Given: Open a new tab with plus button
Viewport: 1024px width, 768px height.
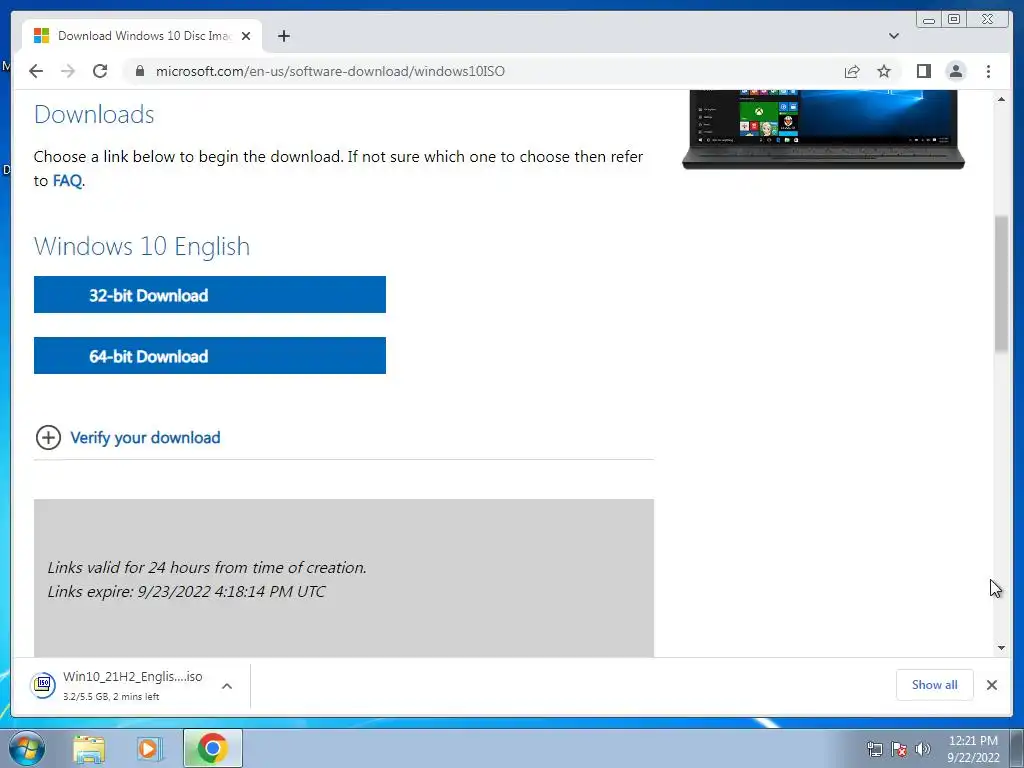Looking at the screenshot, I should pyautogui.click(x=283, y=36).
